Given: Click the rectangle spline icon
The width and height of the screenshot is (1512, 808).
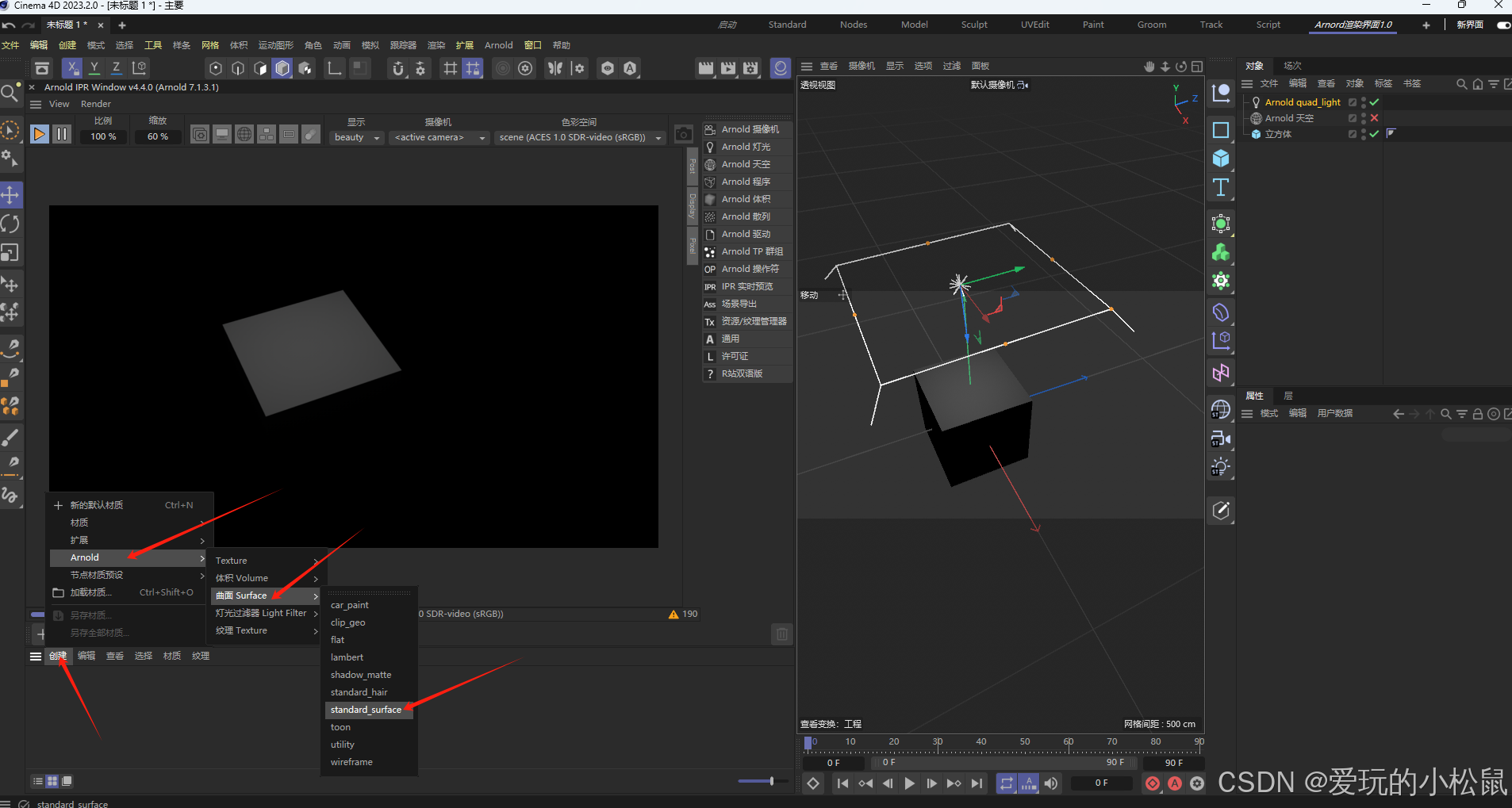Looking at the screenshot, I should click(x=1221, y=130).
